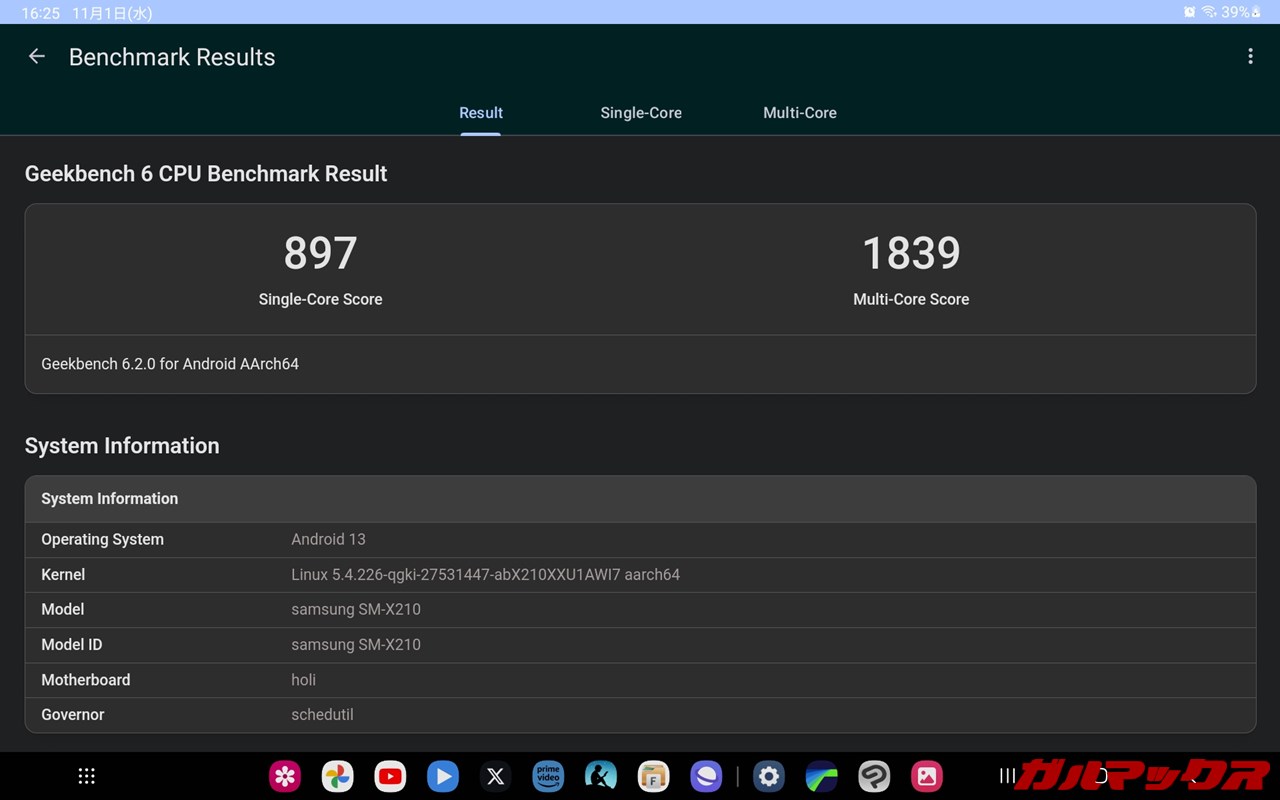Viewport: 1280px width, 800px height.
Task: Open the app drawer grid icon
Action: tap(87, 776)
